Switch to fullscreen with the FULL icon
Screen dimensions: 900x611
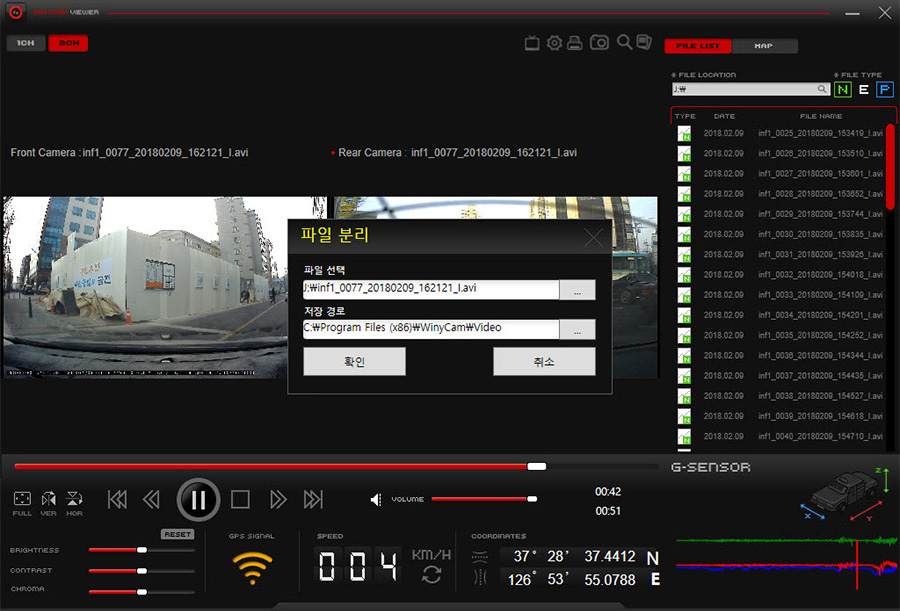tap(22, 499)
